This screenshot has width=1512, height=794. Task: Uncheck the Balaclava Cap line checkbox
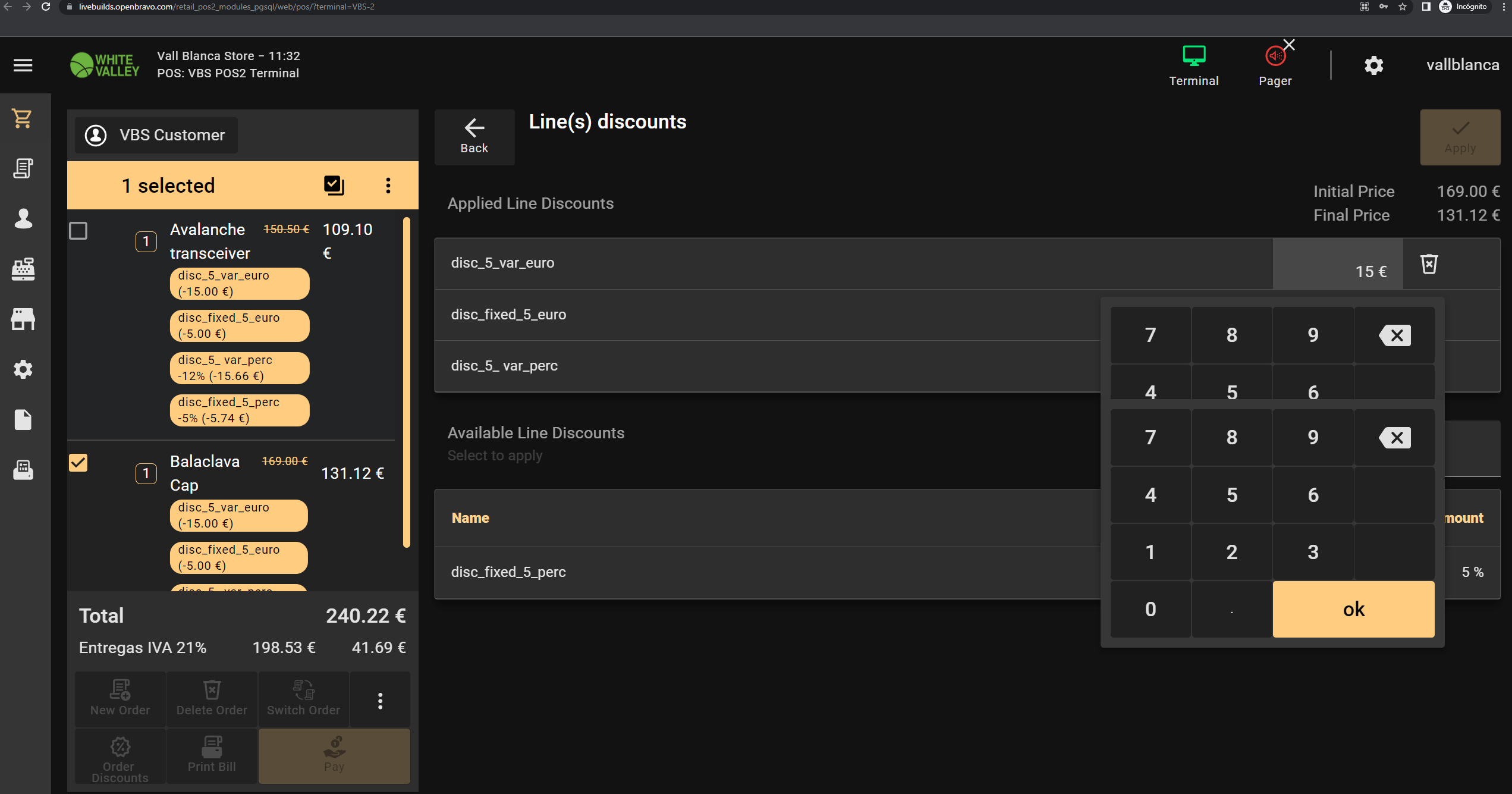(78, 463)
